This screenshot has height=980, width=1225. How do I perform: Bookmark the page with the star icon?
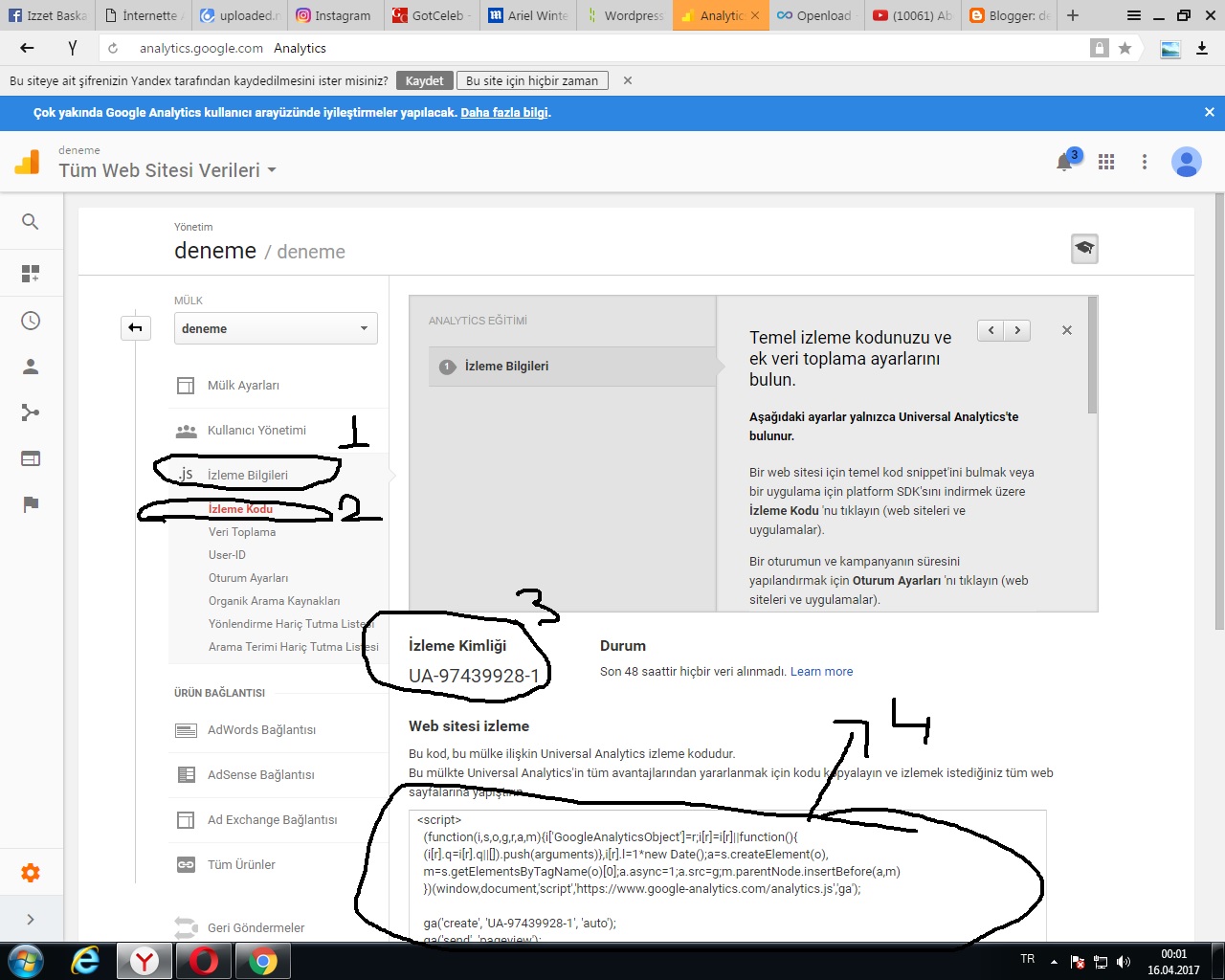coord(1125,48)
